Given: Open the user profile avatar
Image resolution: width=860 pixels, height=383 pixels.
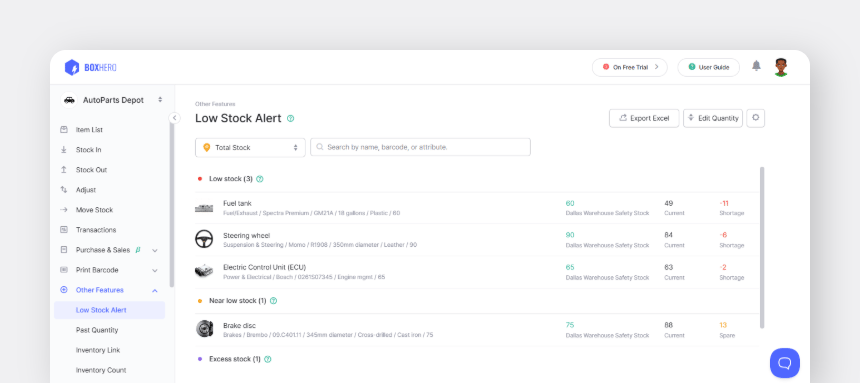Looking at the screenshot, I should (x=781, y=67).
